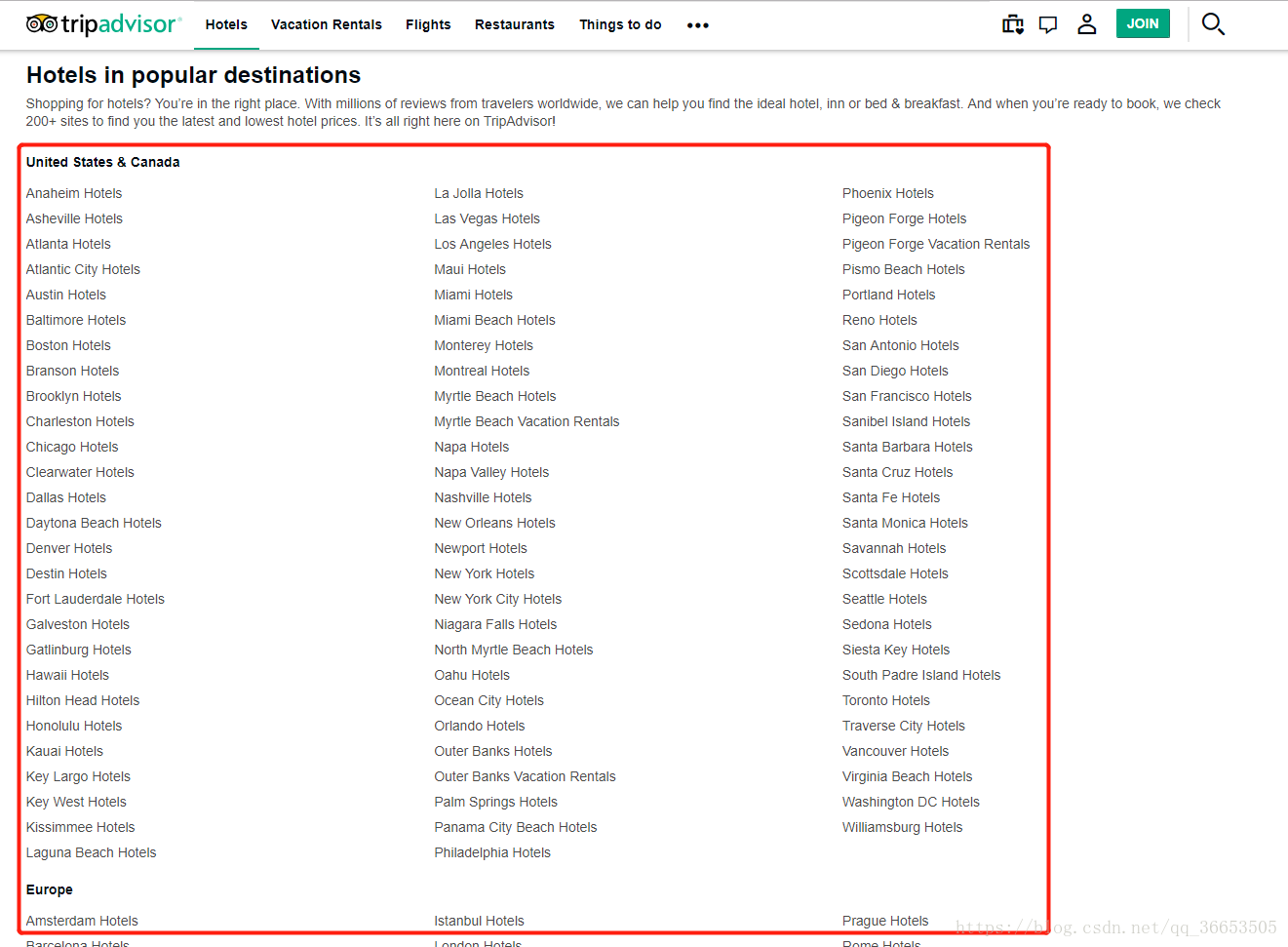The width and height of the screenshot is (1288, 947).
Task: Visit Pigeon Forge Vacation Rentals link
Action: pyautogui.click(x=936, y=244)
